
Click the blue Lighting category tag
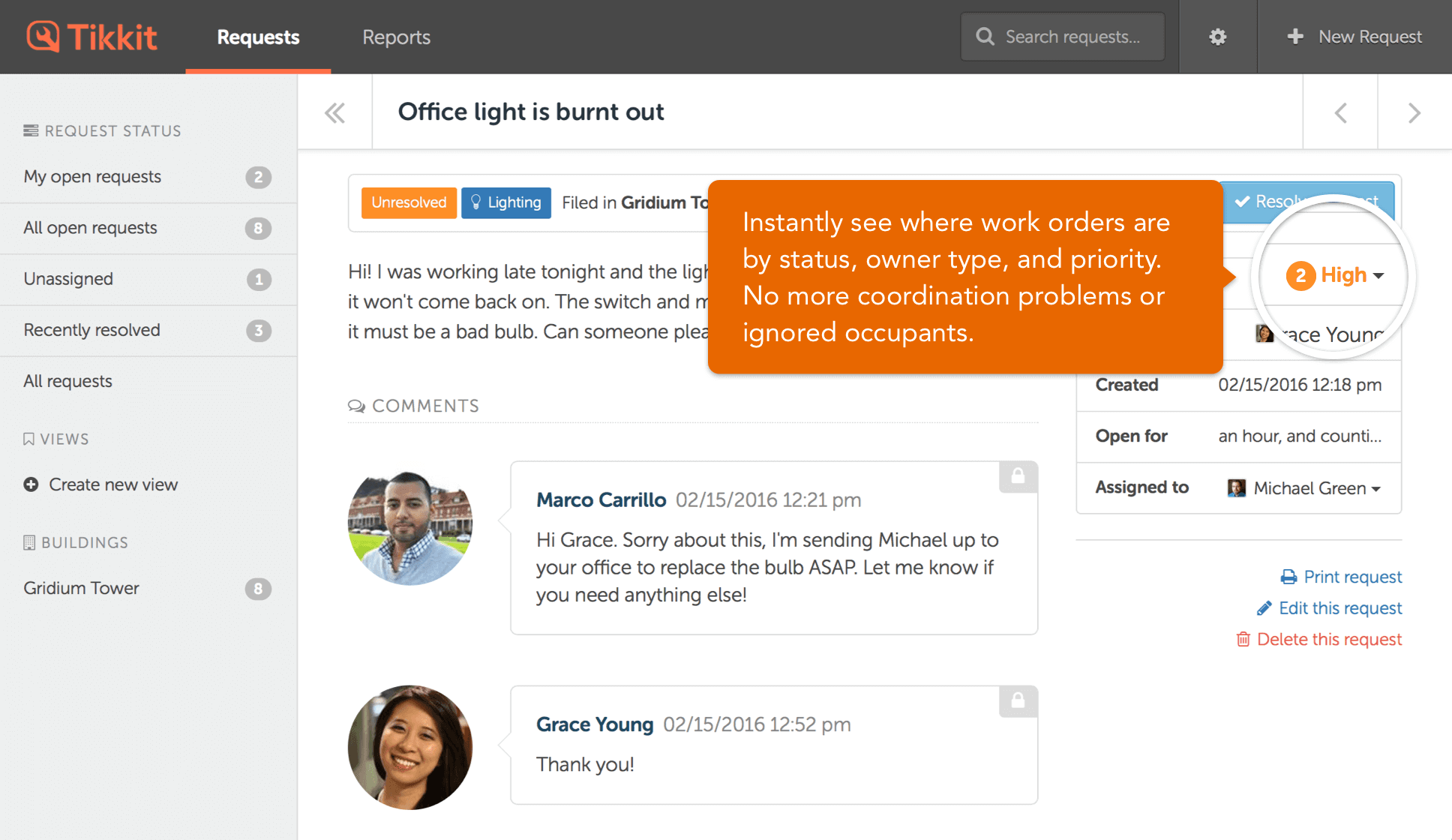click(x=506, y=202)
